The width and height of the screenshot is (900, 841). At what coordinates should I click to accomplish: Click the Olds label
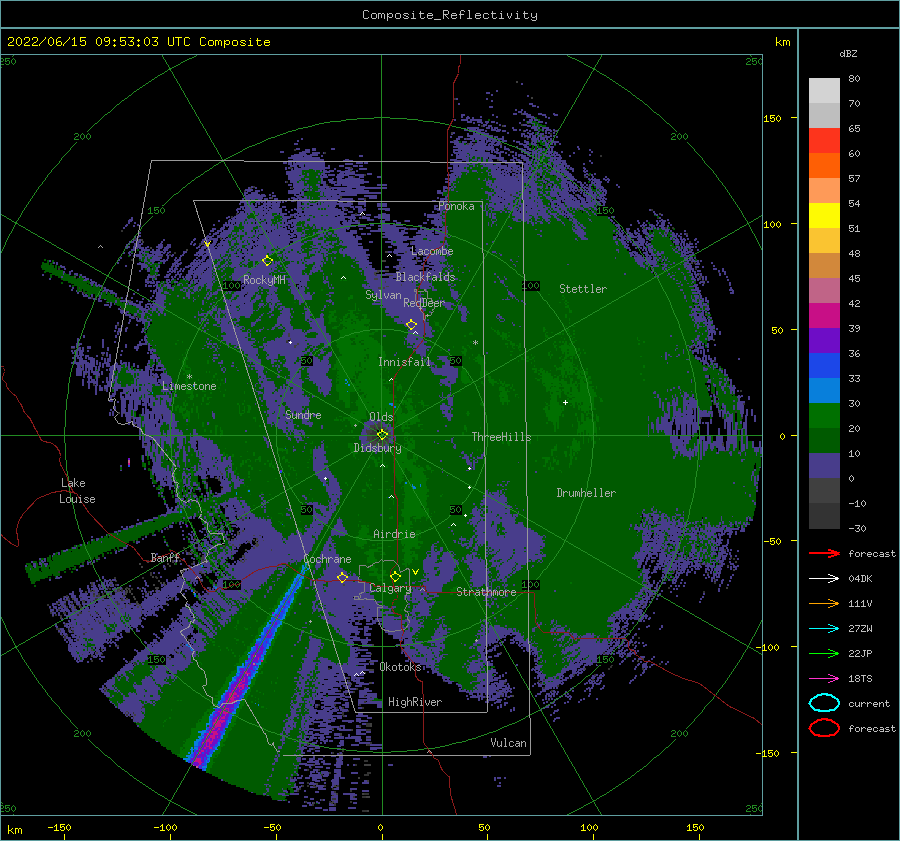tap(381, 417)
